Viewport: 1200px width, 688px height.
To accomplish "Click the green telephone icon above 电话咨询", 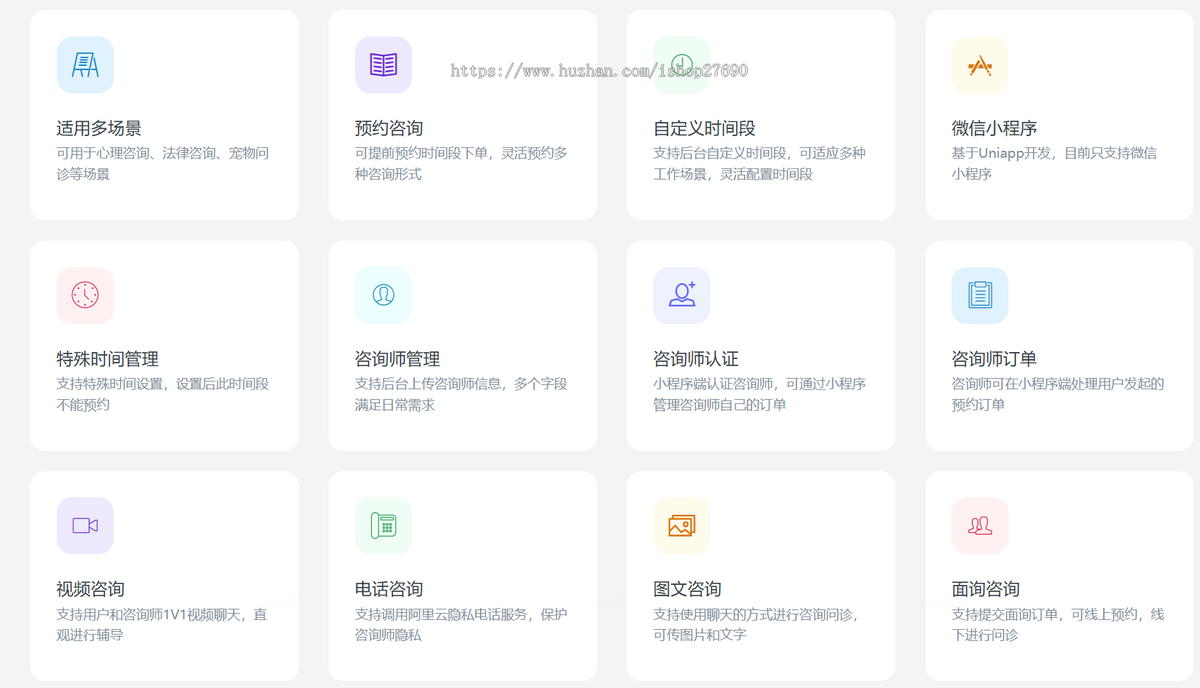I will (x=383, y=525).
